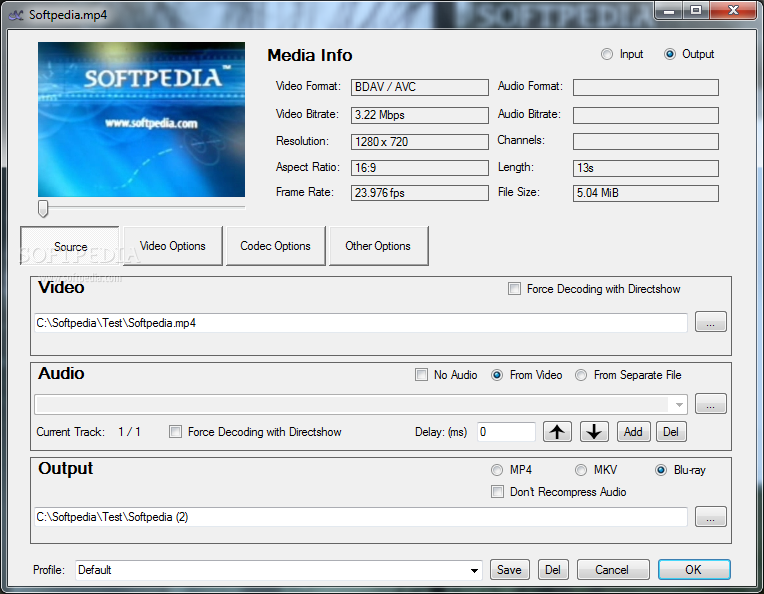Save the current profile

click(509, 570)
